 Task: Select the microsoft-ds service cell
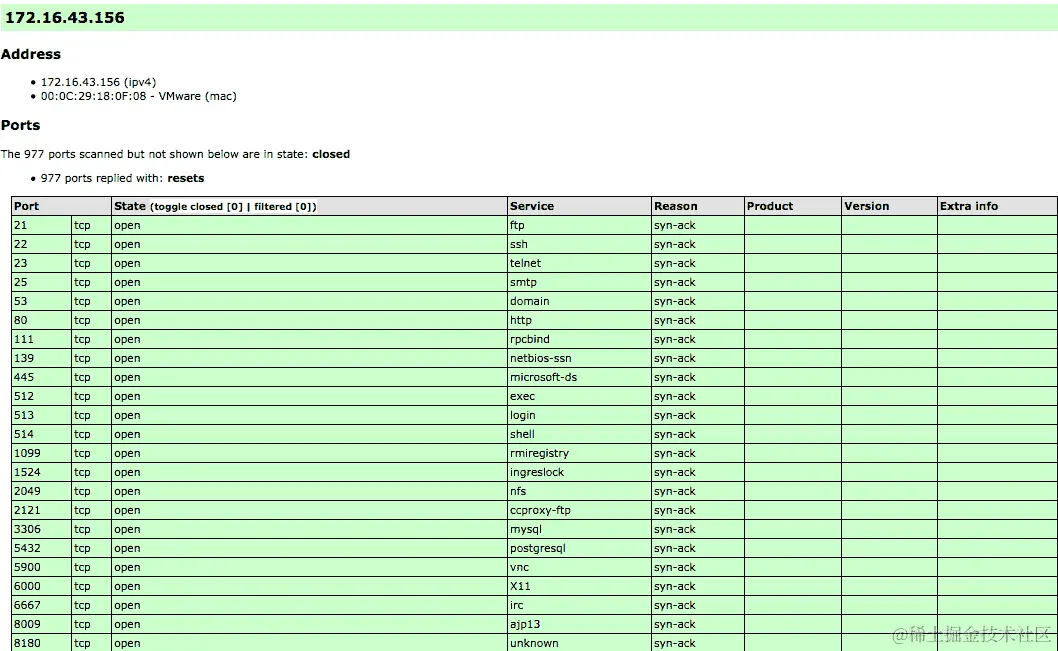click(x=578, y=377)
